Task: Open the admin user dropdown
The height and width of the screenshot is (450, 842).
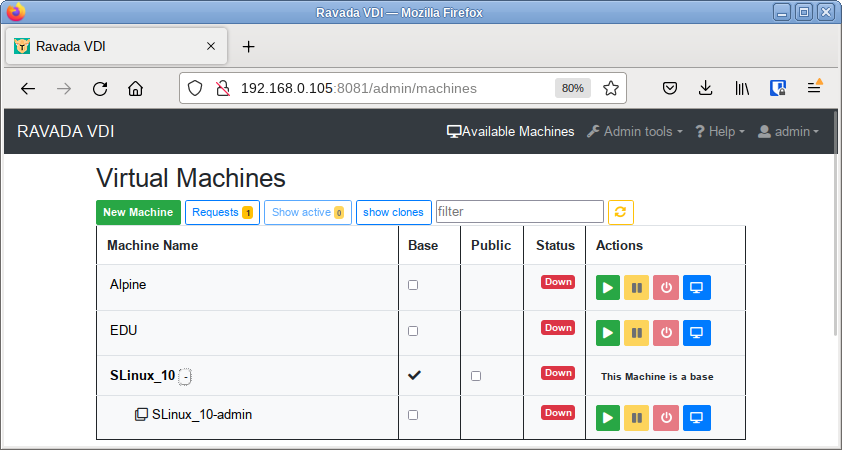Action: point(788,132)
